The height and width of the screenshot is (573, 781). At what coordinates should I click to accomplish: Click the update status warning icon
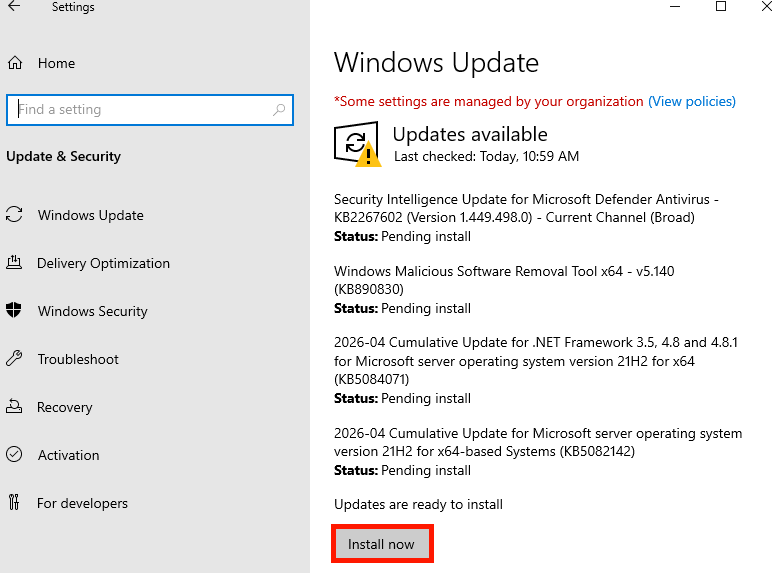[357, 144]
